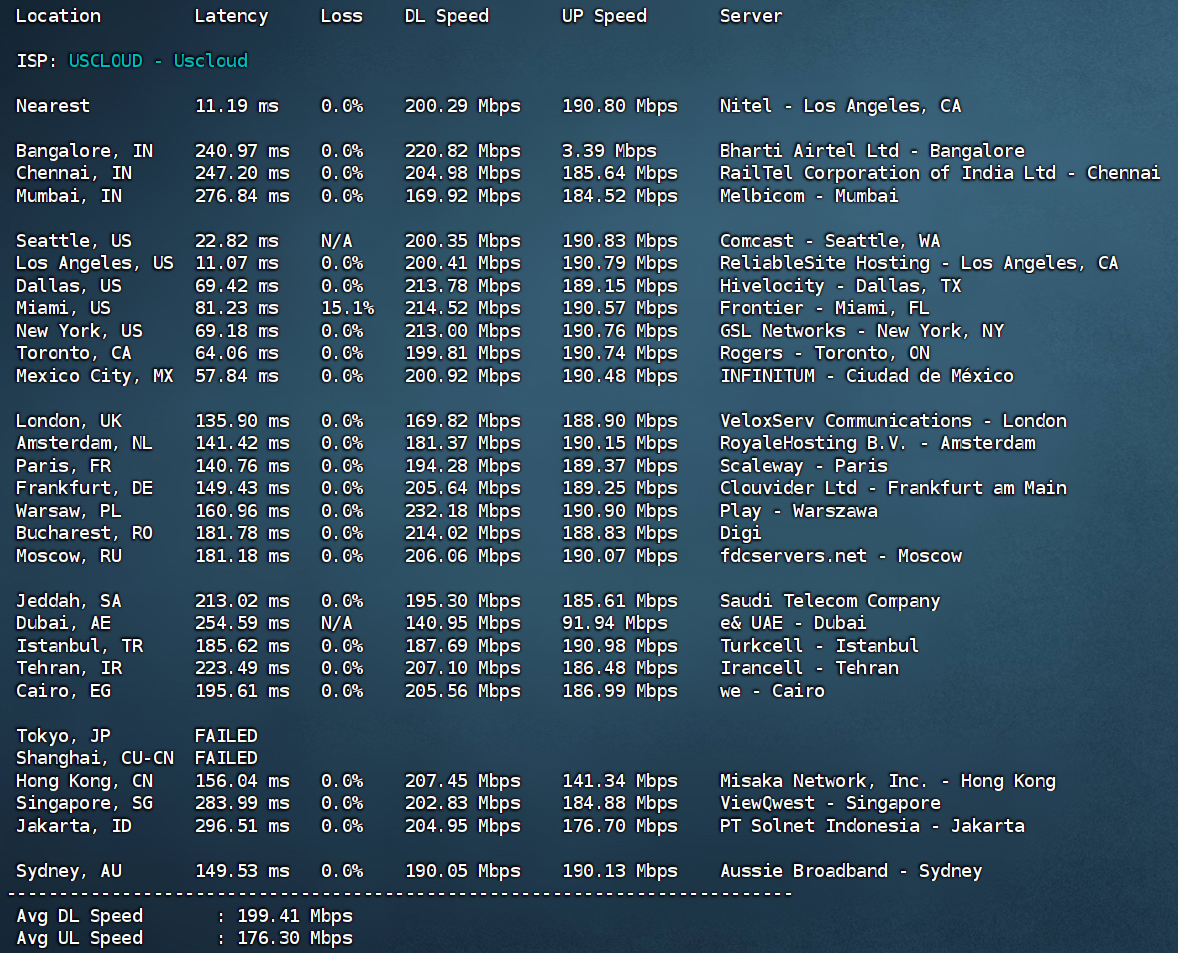This screenshot has width=1178, height=953.
Task: Click Play - Warszawa server
Action: [x=799, y=511]
